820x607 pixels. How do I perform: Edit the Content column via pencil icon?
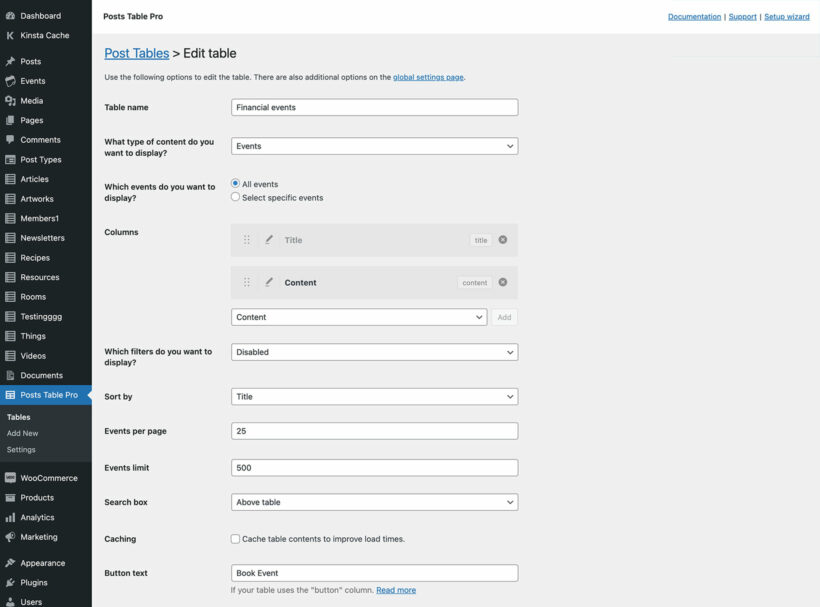(x=269, y=283)
